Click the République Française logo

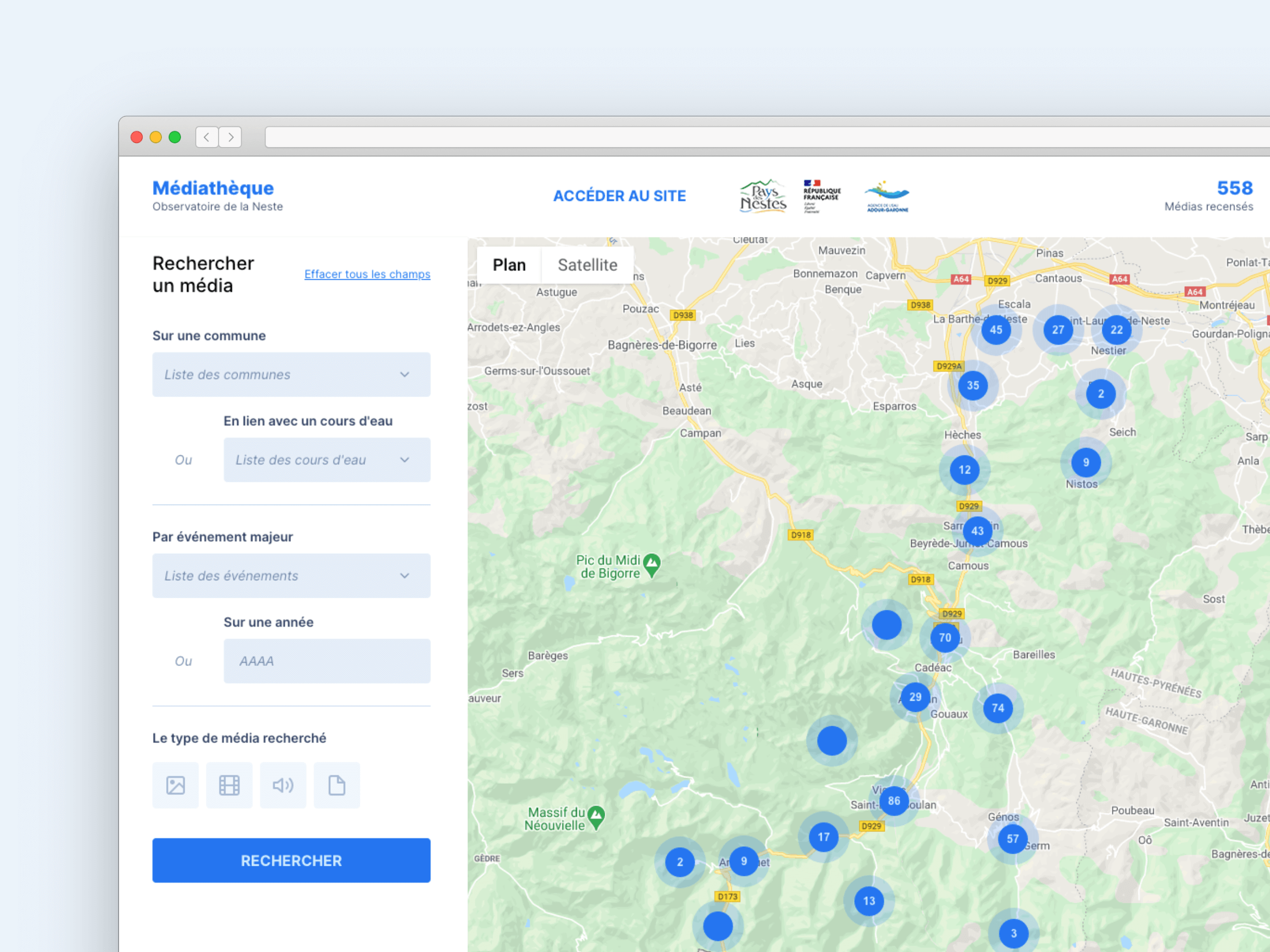[822, 196]
